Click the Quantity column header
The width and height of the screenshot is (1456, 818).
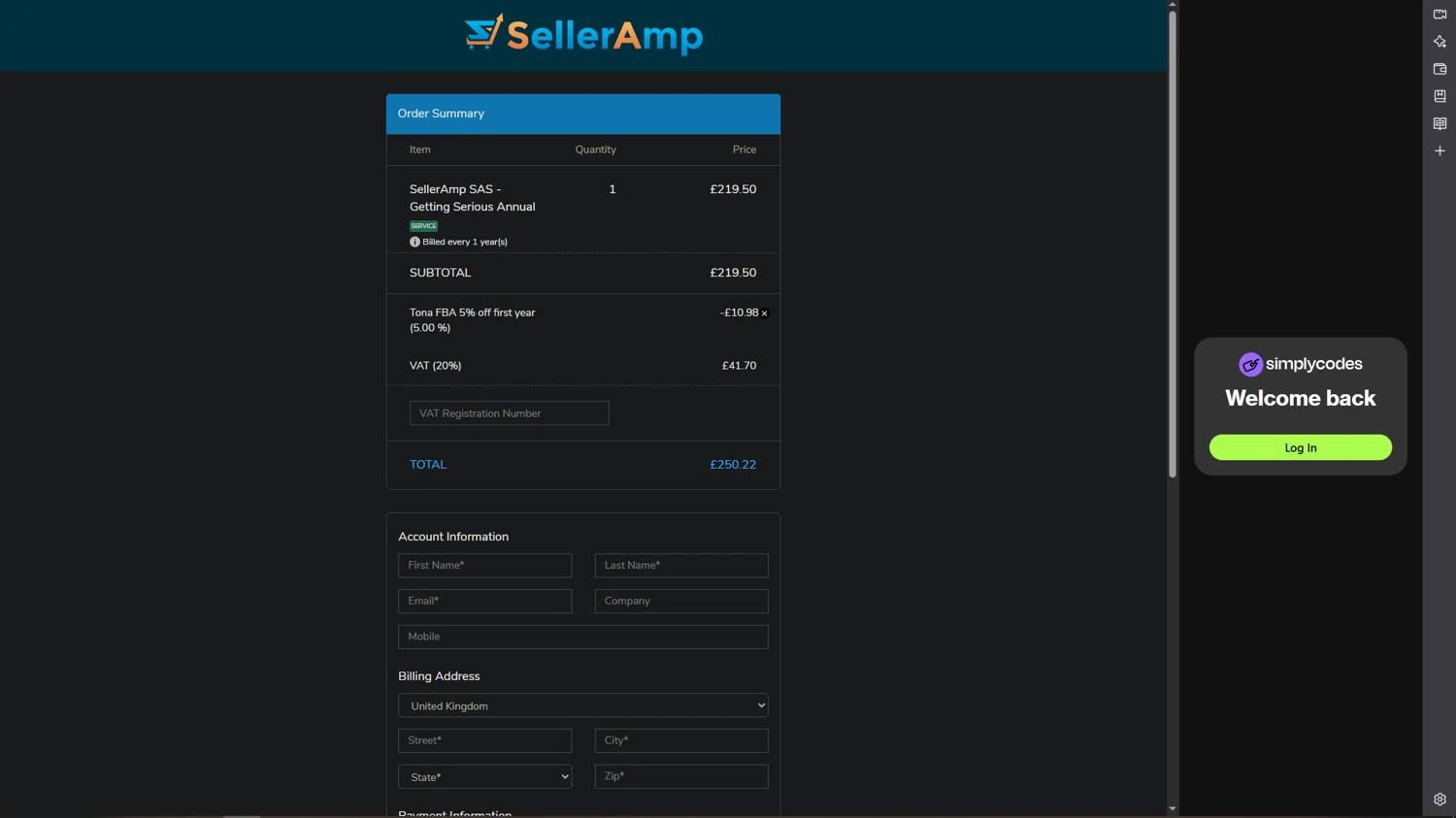595,149
